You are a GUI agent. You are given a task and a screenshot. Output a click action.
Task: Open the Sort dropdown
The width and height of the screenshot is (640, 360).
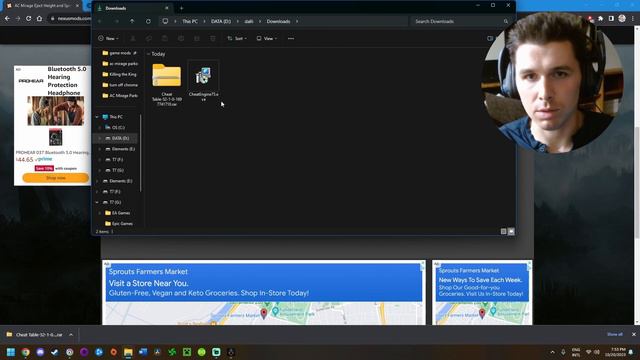237,38
